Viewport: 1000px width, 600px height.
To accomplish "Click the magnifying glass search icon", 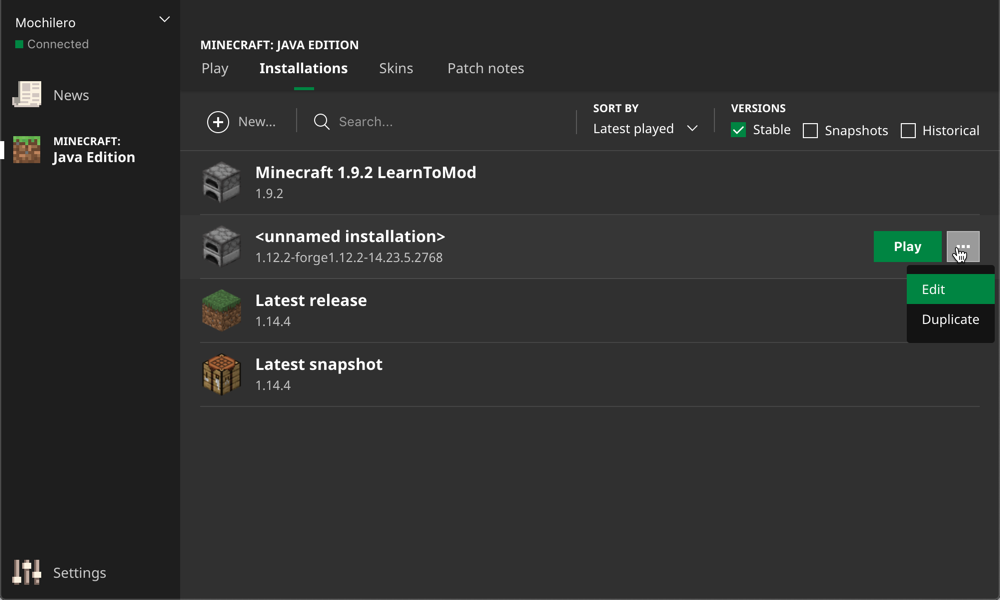I will 322,122.
